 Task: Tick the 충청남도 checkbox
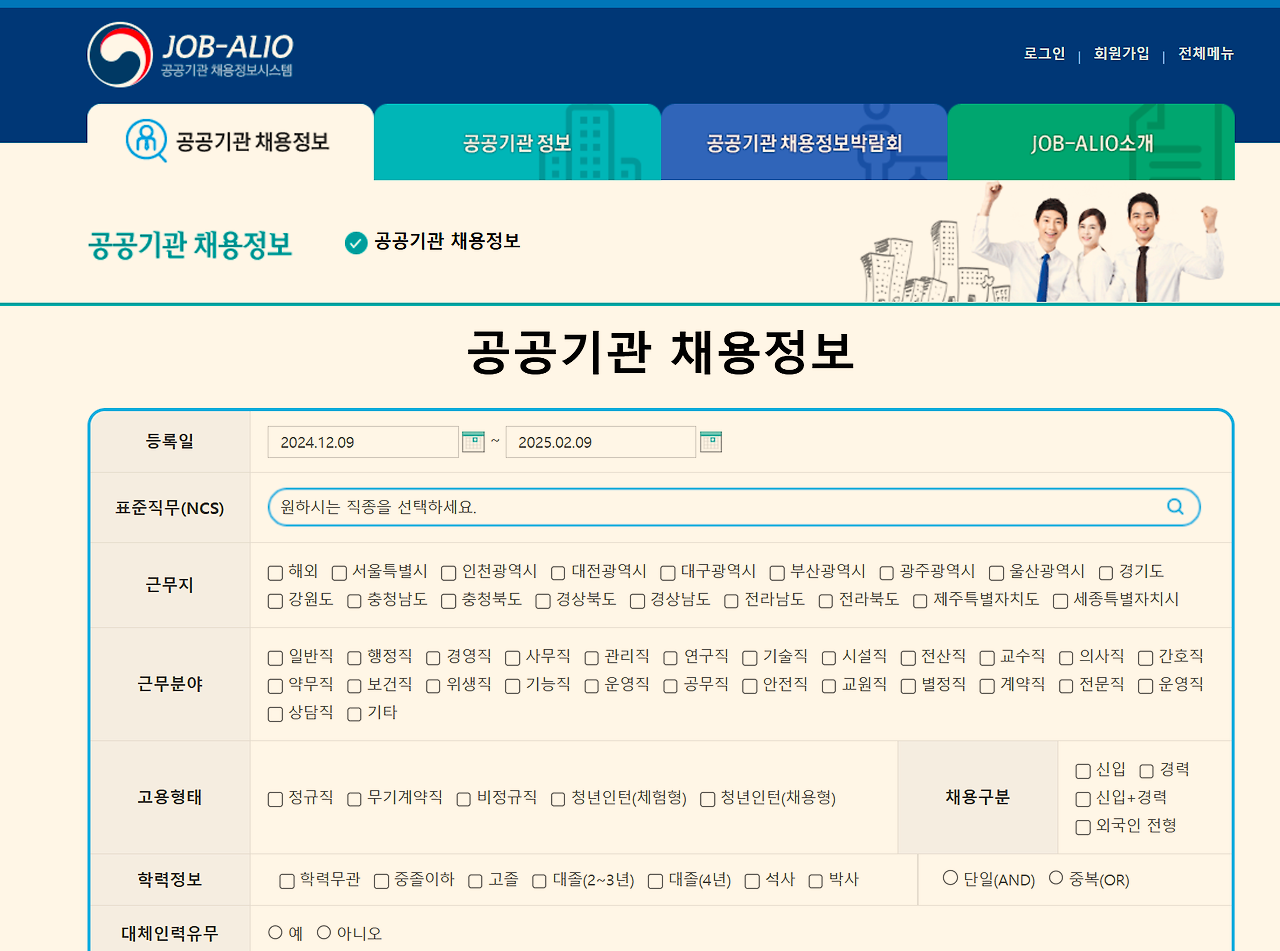point(354,601)
